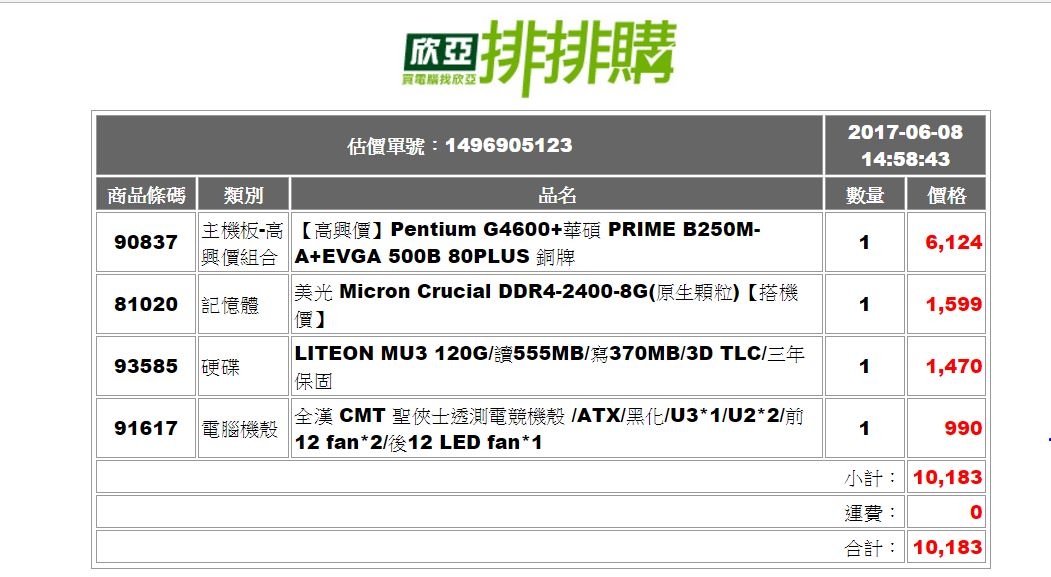
Task: Click the 品名 column header
Action: [x=557, y=194]
